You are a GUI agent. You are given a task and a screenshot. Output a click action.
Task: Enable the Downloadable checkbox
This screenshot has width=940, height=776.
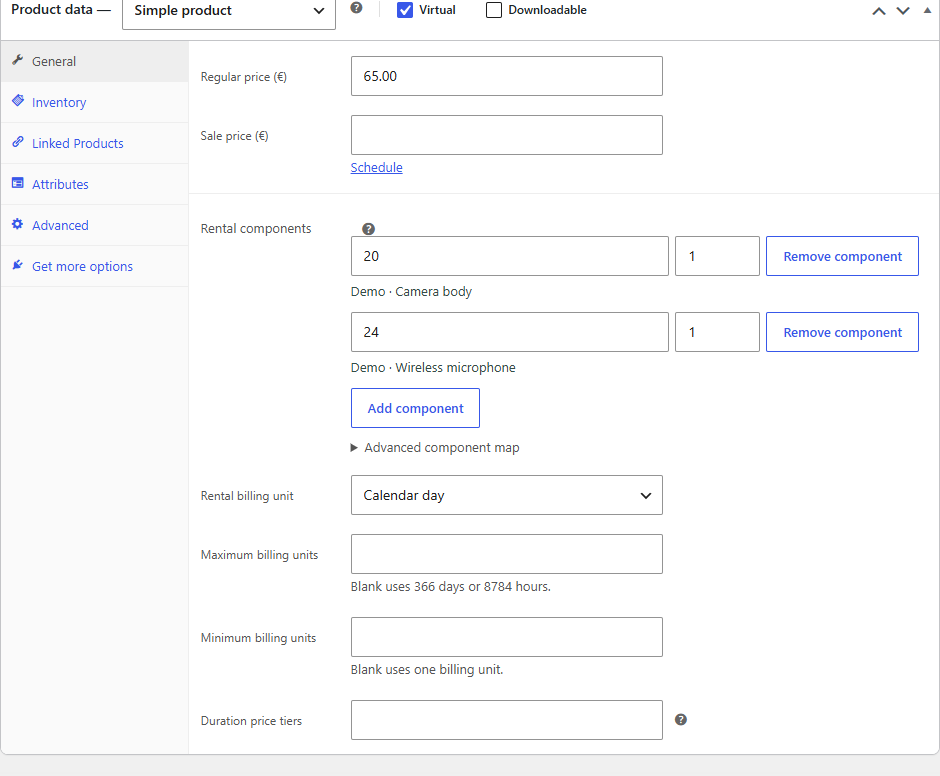494,10
